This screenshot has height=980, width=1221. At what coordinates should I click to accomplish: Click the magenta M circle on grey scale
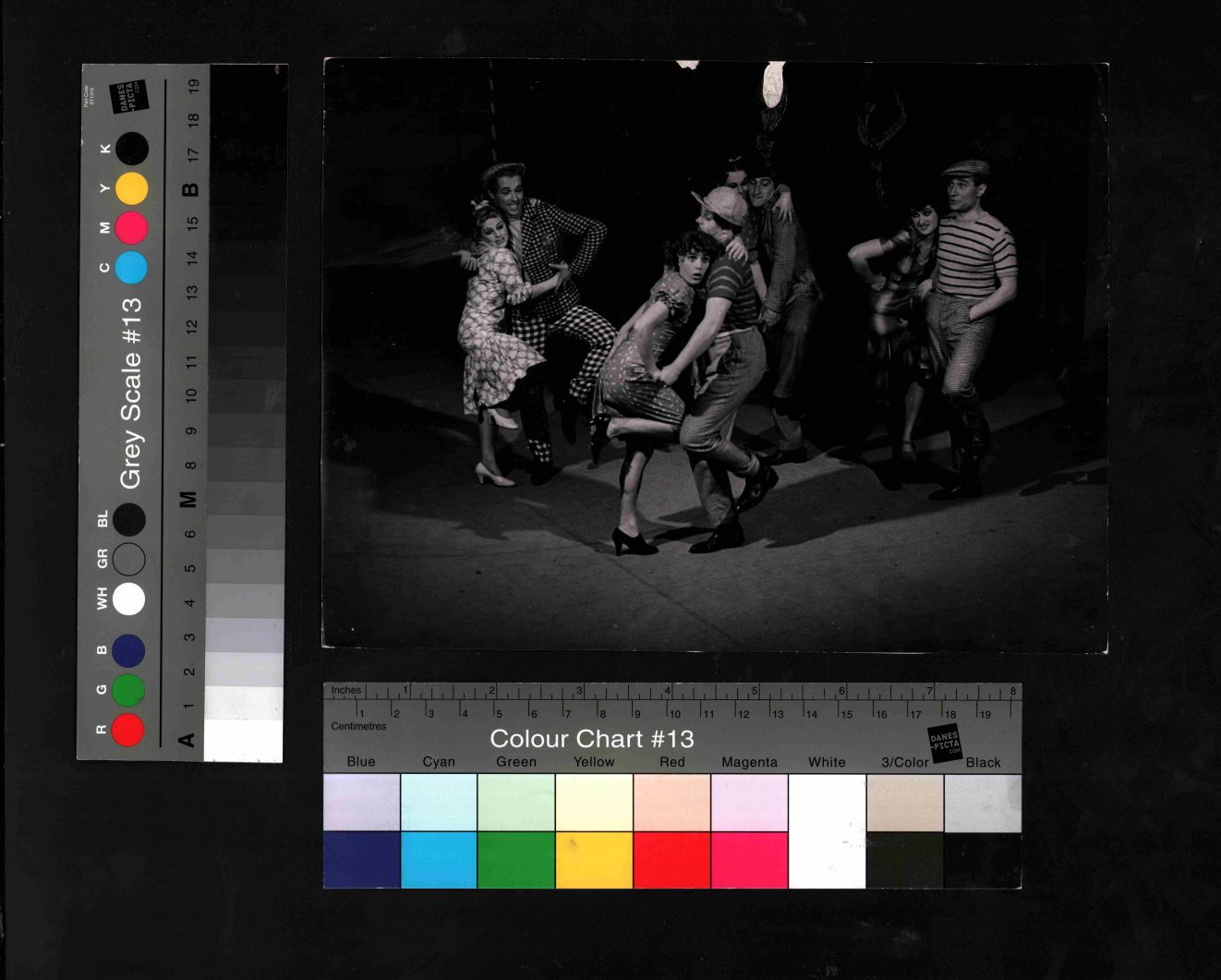[x=131, y=227]
